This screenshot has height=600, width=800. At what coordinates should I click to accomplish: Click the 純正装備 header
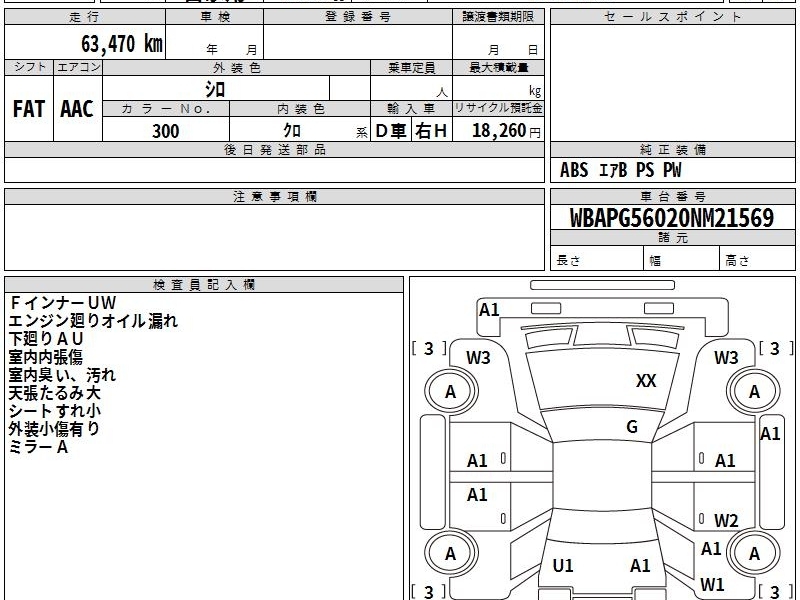click(672, 149)
